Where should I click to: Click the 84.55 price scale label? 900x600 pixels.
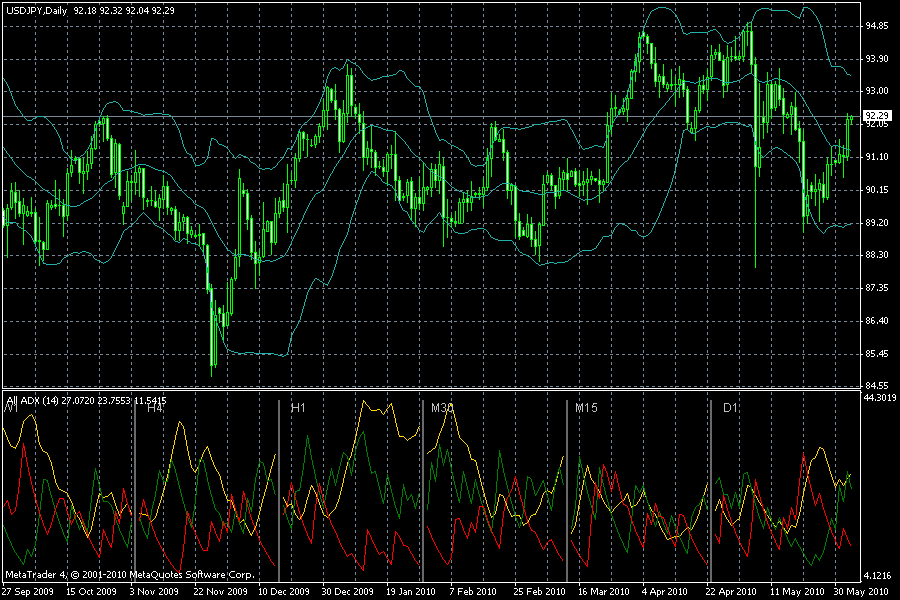877,385
